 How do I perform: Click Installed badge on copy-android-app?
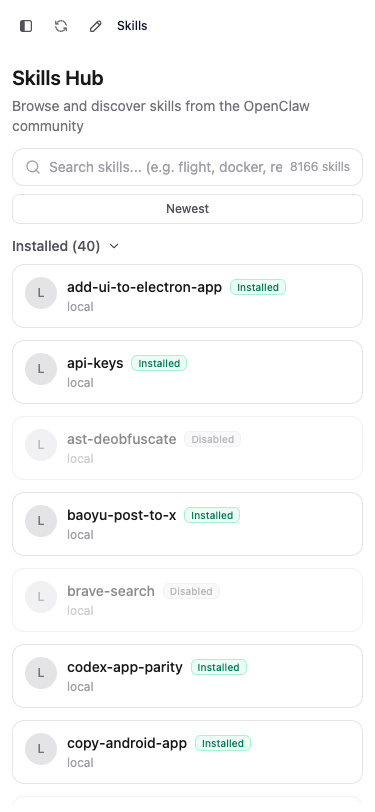coord(223,744)
